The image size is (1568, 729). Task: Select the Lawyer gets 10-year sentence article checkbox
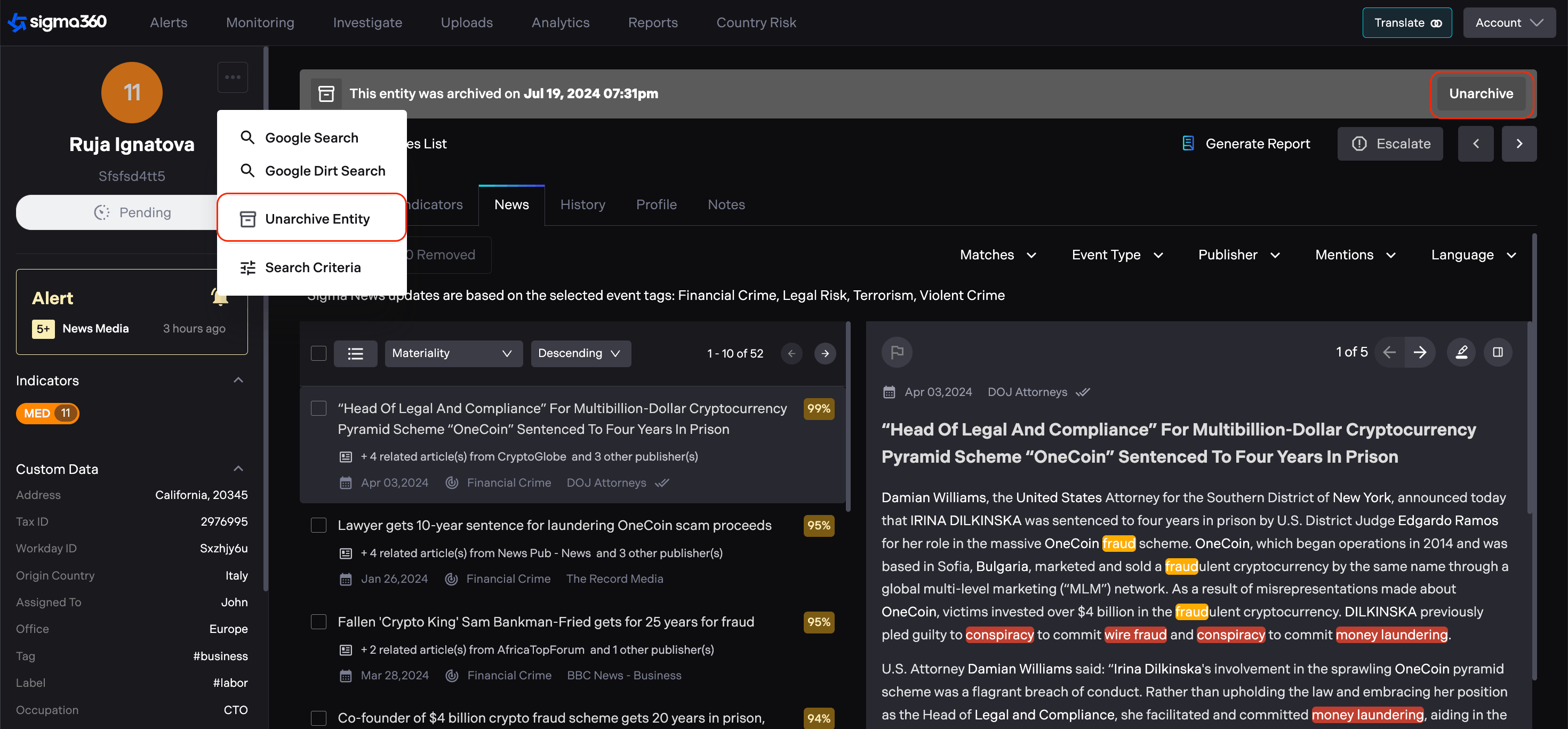click(x=318, y=525)
